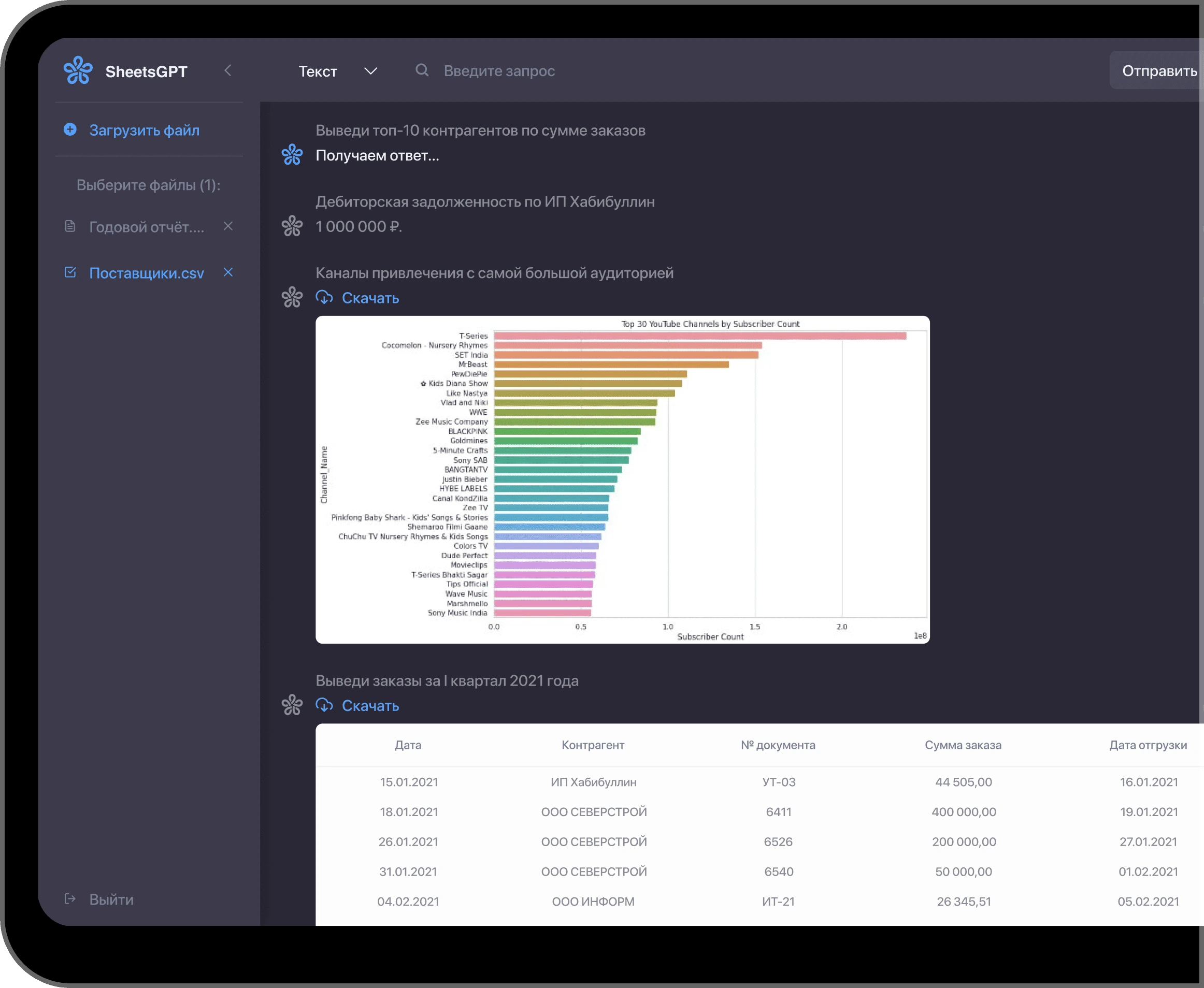Click the plus icon beside Загрузить файл
1204x988 pixels.
70,130
